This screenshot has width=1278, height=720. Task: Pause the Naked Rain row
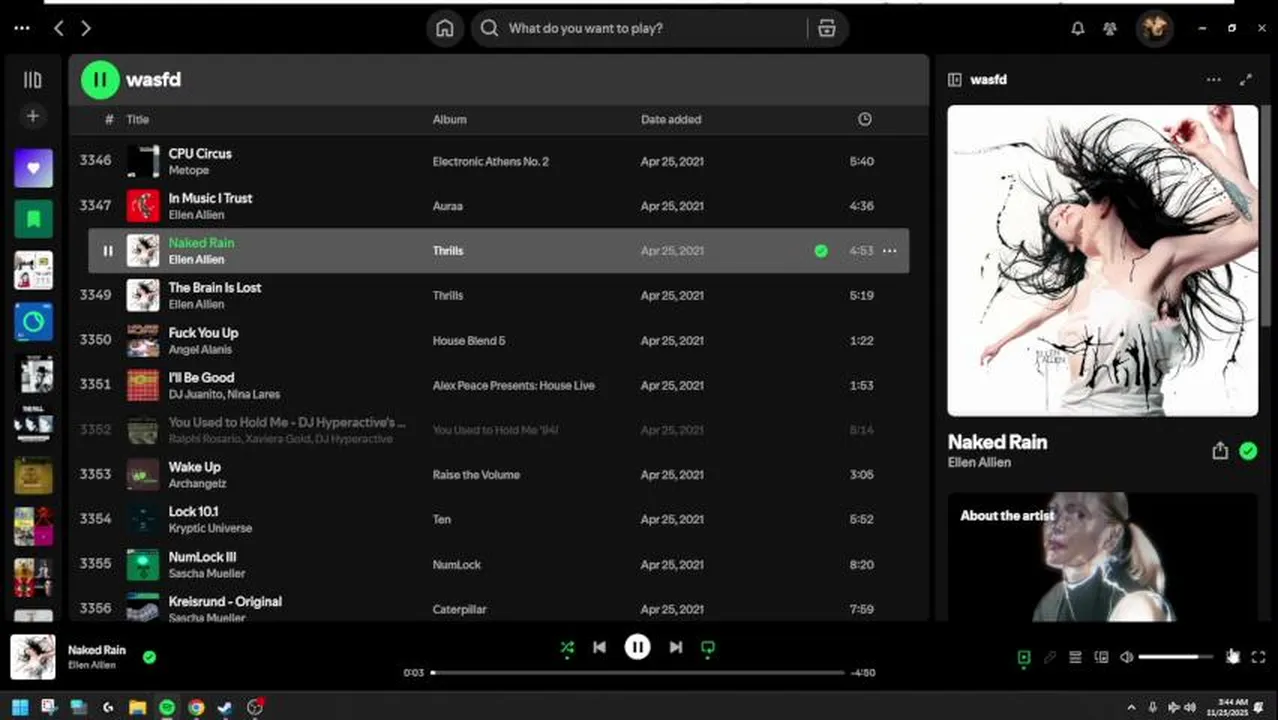tap(108, 251)
